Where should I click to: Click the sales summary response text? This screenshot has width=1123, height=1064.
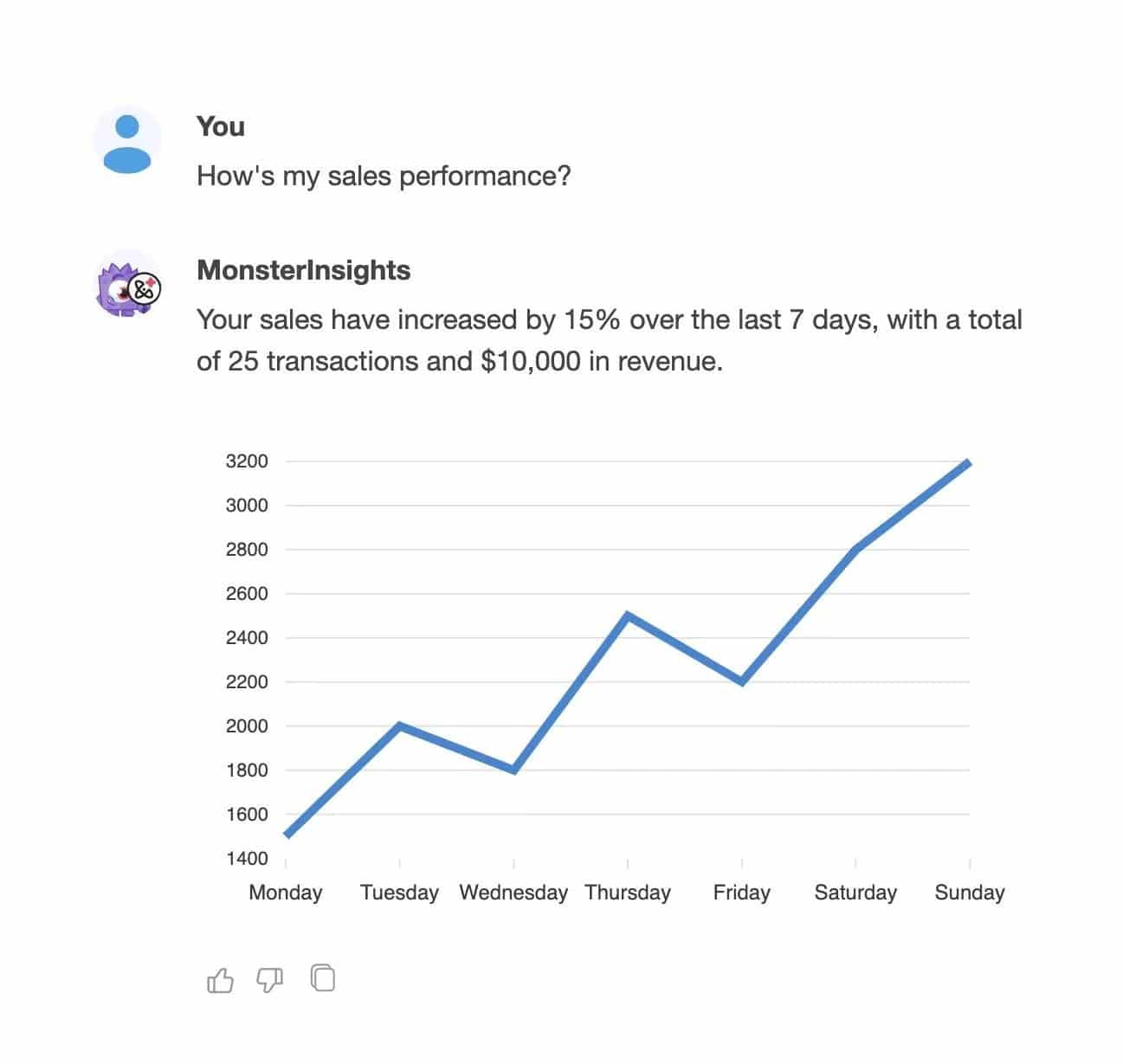click(609, 340)
